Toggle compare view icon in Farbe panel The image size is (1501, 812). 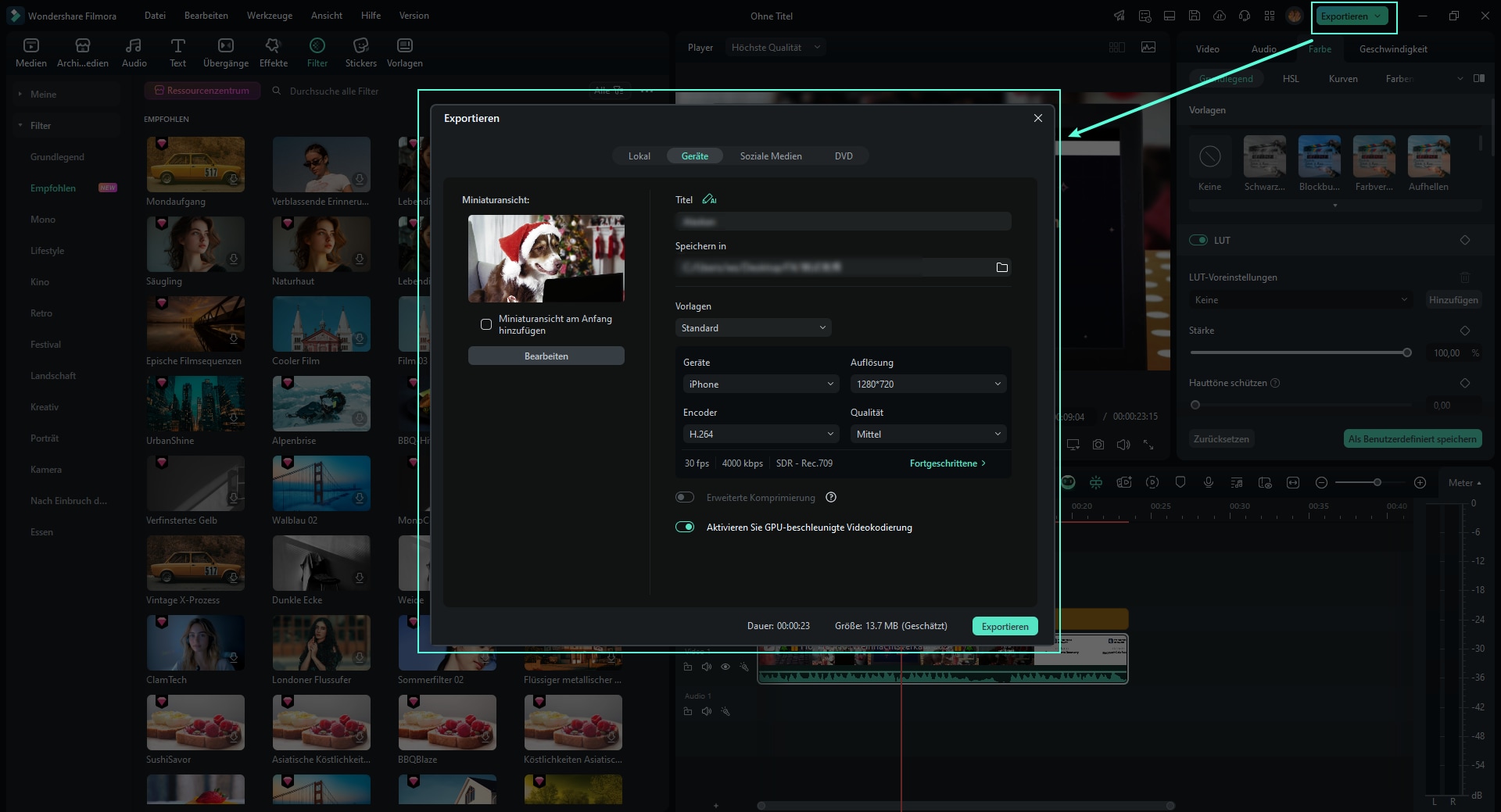(1478, 78)
